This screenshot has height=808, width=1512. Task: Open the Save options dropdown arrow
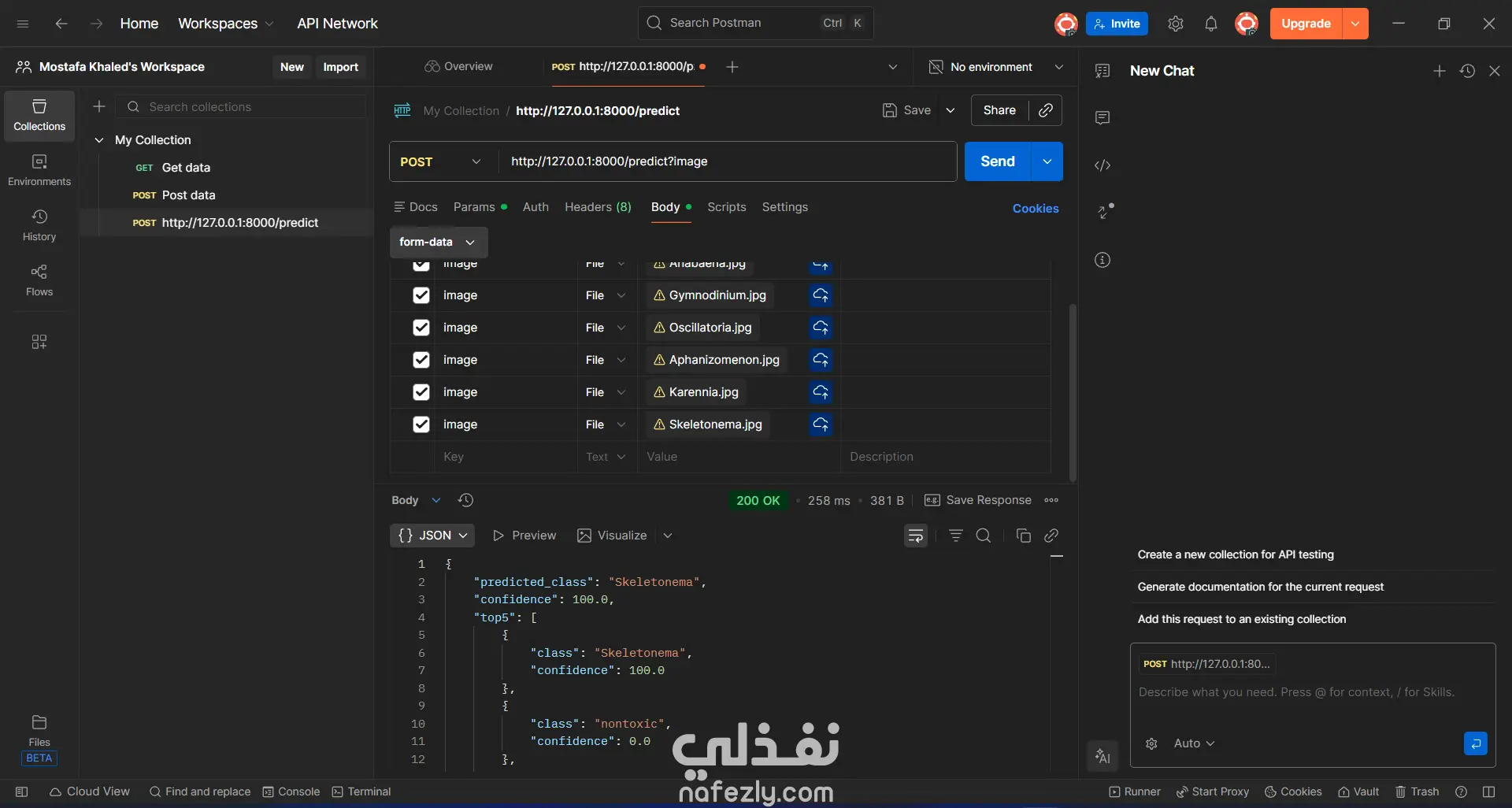tap(951, 110)
